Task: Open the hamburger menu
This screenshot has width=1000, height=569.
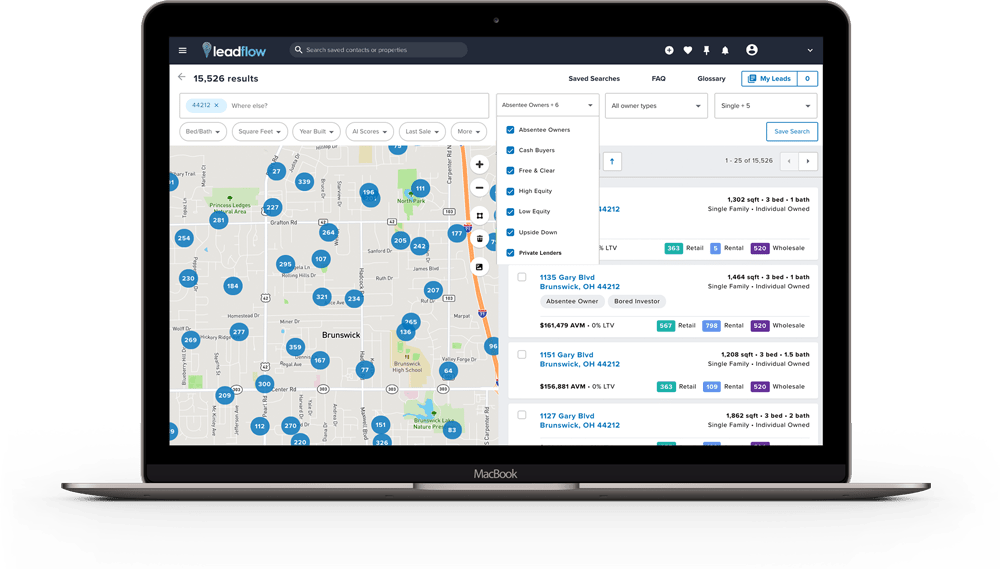Action: [x=182, y=50]
